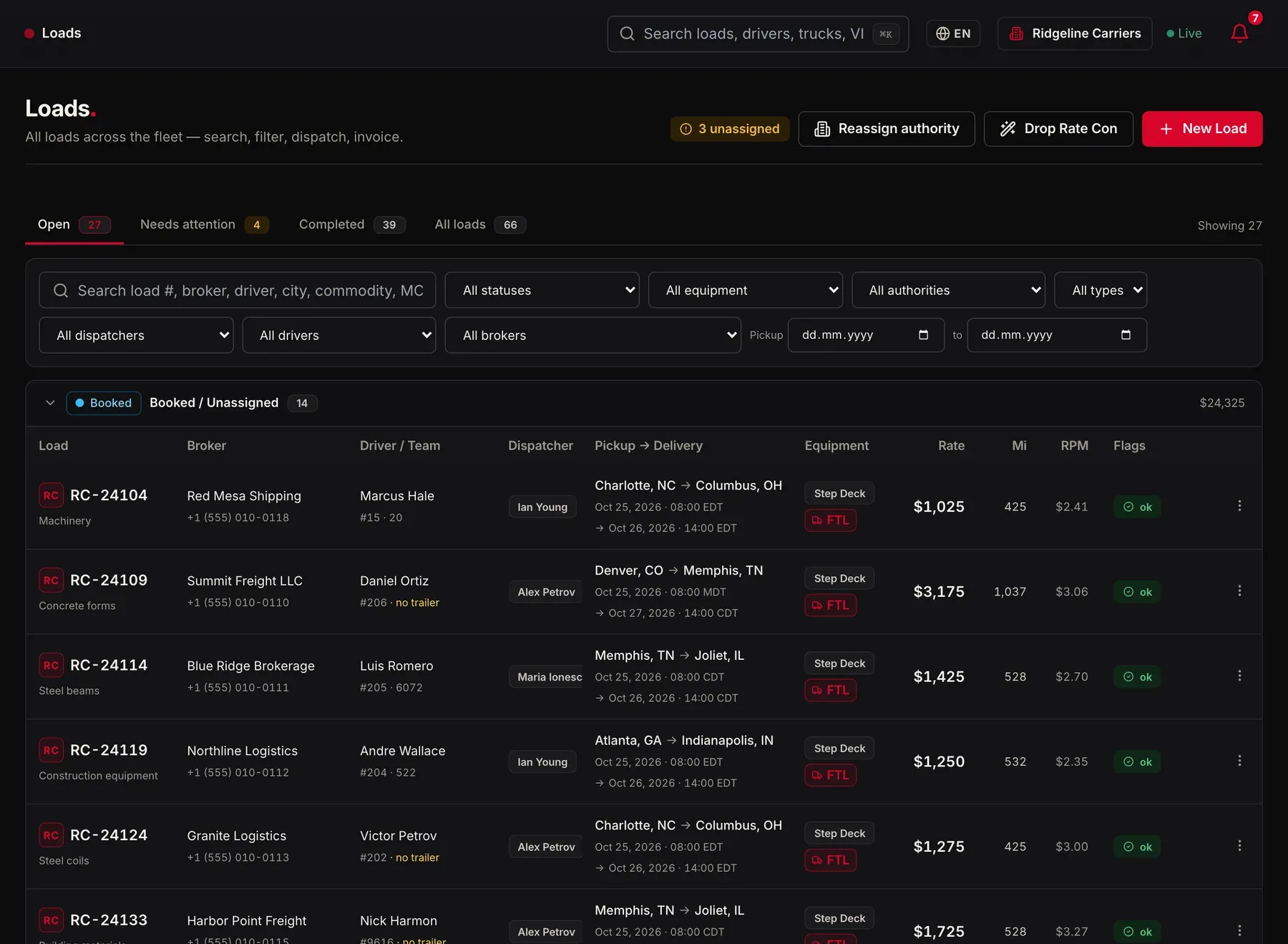Switch to the Needs attention tab
Image resolution: width=1288 pixels, height=944 pixels.
click(x=204, y=225)
